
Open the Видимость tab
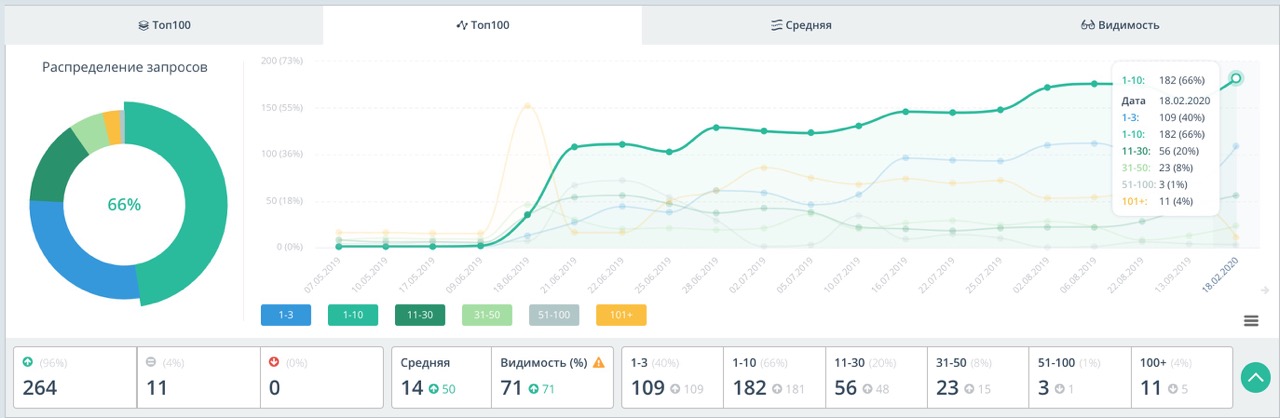tap(1120, 26)
